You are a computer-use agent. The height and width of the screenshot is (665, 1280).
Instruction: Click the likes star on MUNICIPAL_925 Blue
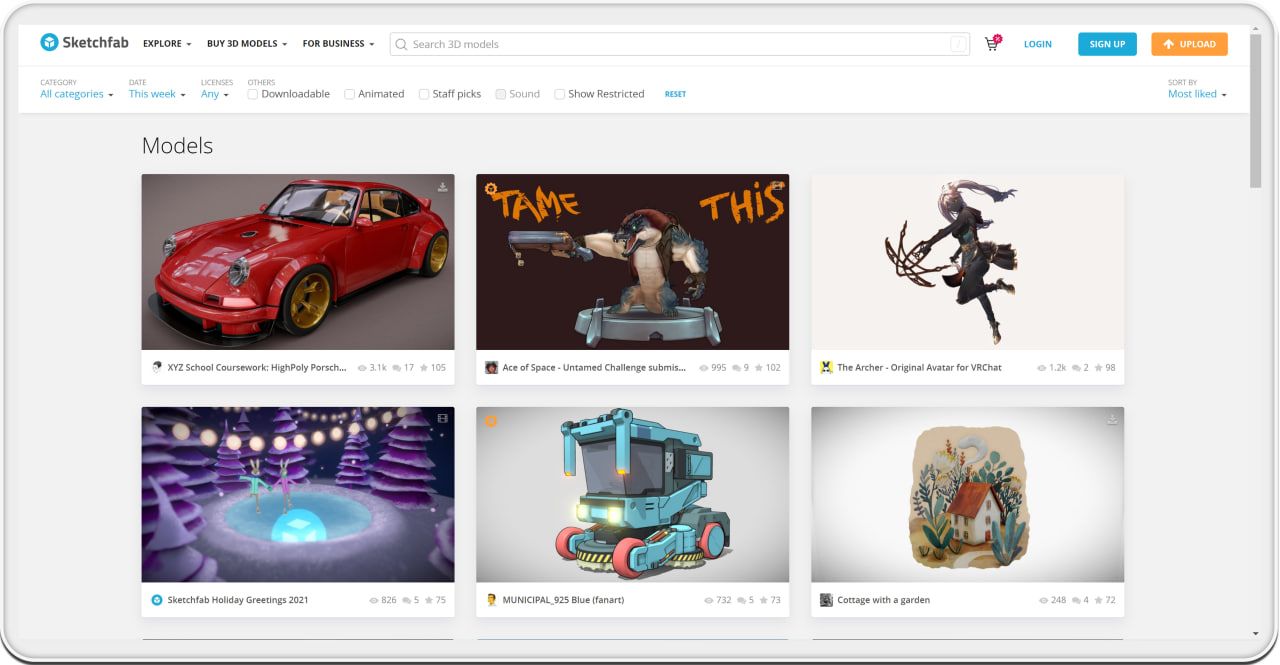click(x=764, y=600)
